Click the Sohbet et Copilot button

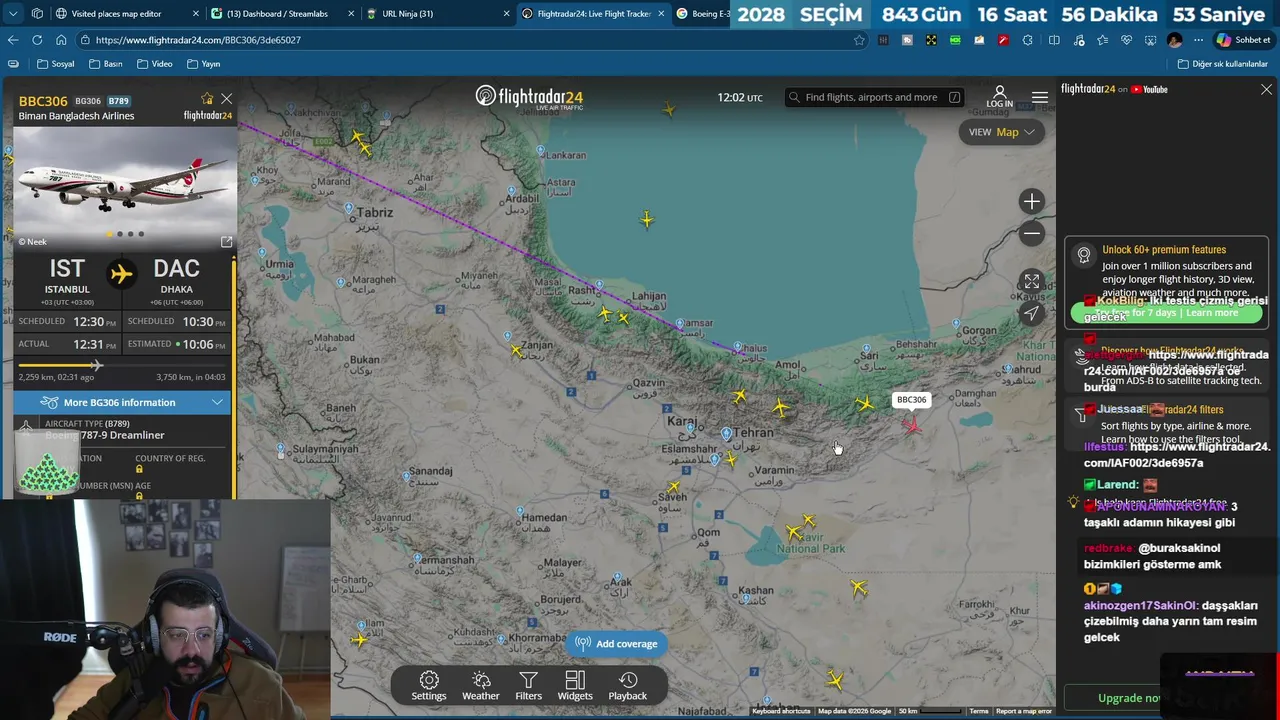point(1243,40)
